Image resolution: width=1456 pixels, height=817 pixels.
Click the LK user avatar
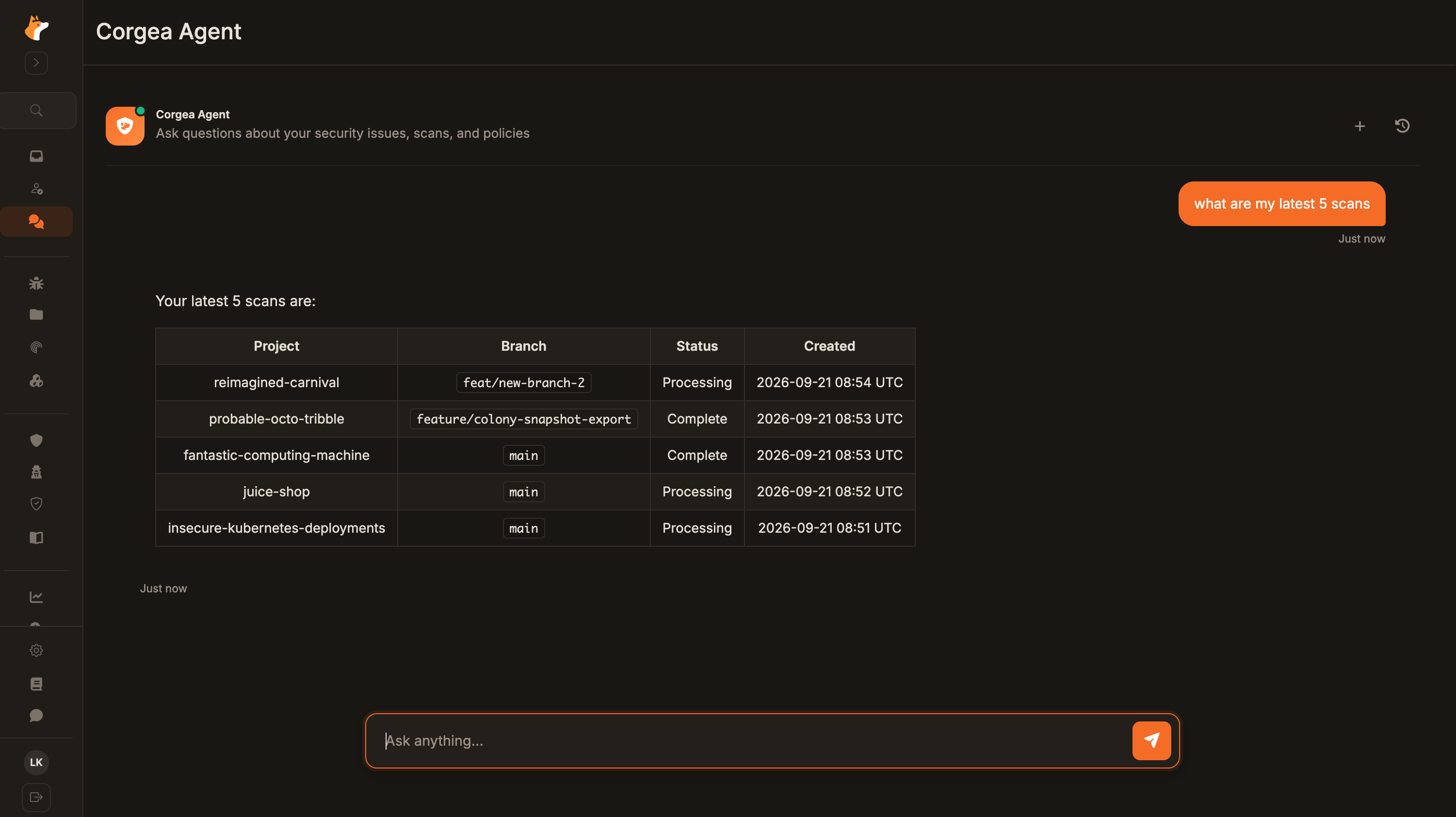(36, 762)
